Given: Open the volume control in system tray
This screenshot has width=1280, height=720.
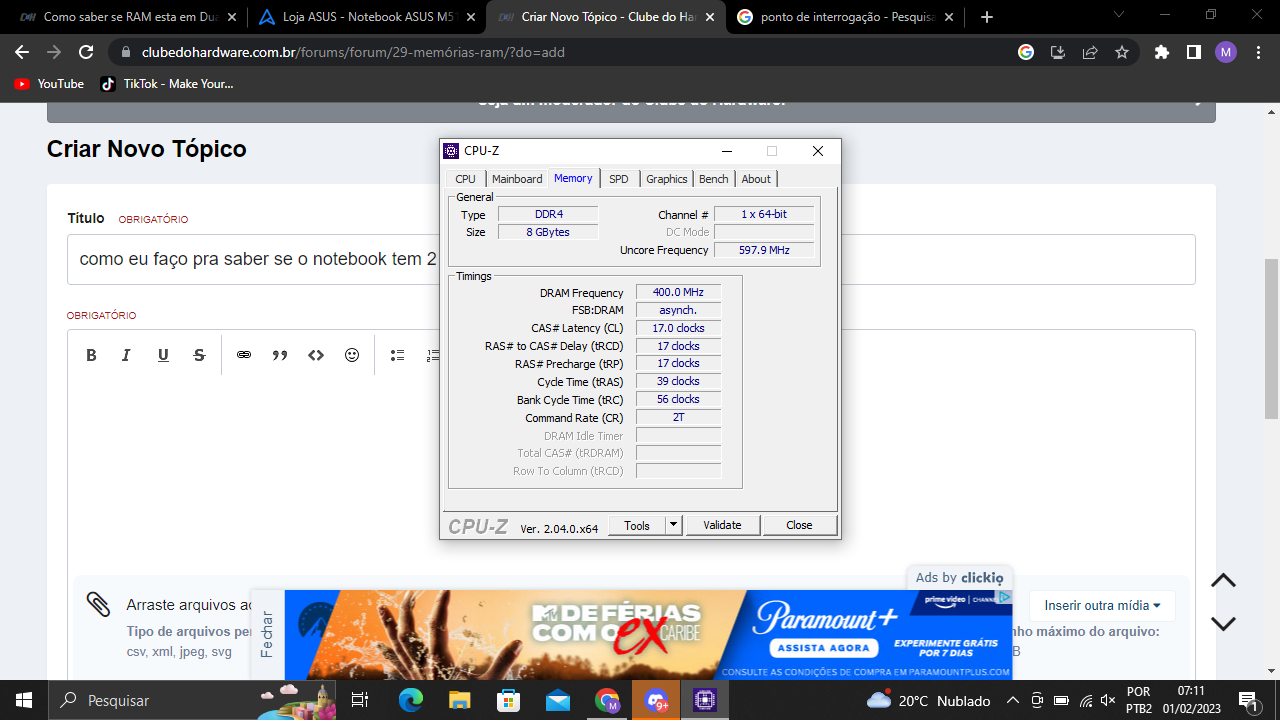Looking at the screenshot, I should point(1108,700).
